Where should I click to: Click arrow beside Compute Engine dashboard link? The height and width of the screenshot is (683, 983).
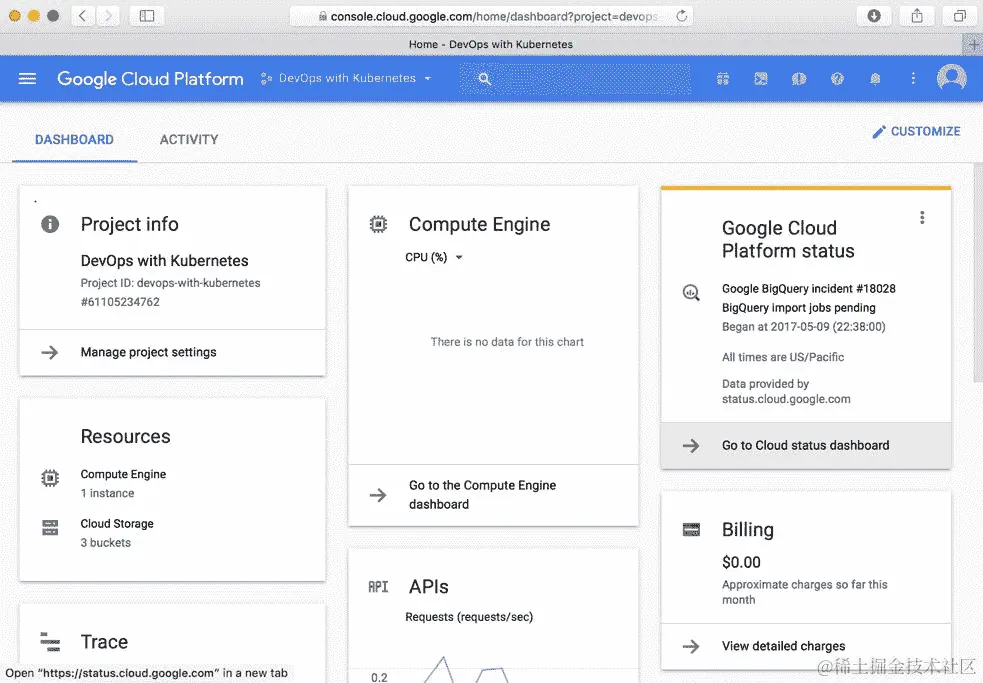[x=378, y=495]
